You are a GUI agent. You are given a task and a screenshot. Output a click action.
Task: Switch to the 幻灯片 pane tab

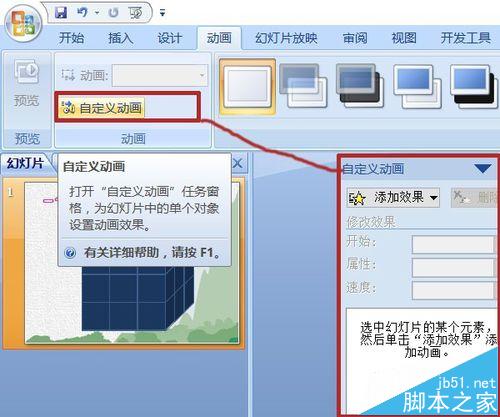25,164
